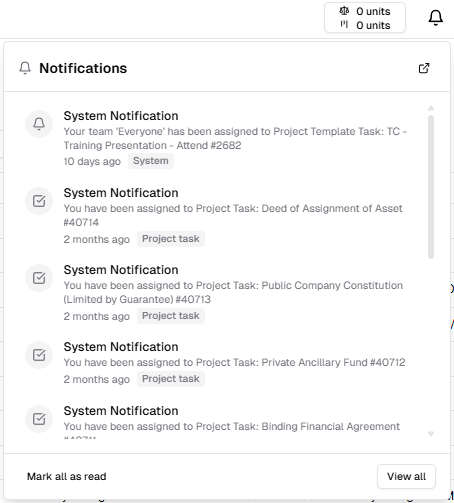454x503 pixels.
Task: Open the 0 units counter widget
Action: [x=365, y=18]
